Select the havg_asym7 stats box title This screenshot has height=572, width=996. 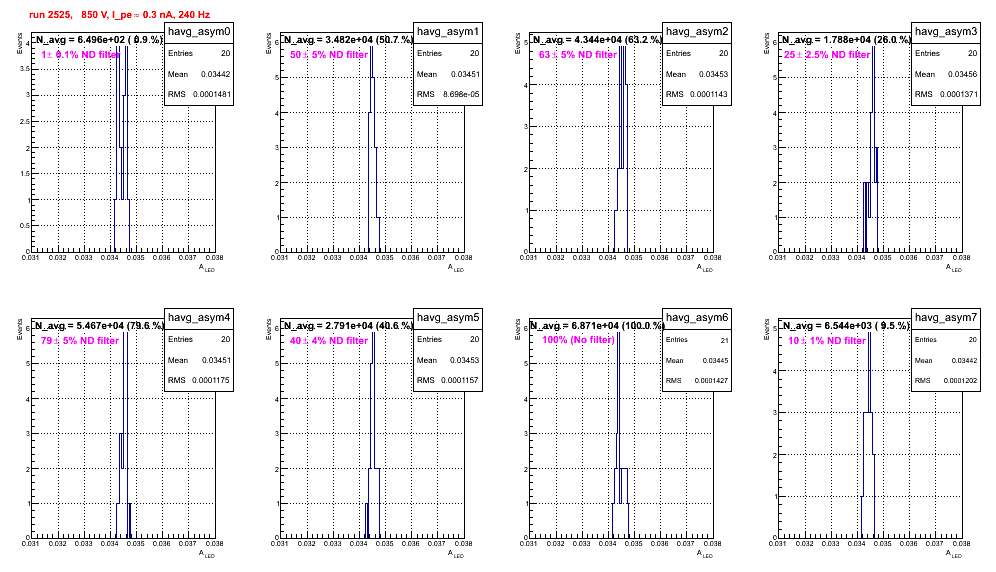[946, 318]
